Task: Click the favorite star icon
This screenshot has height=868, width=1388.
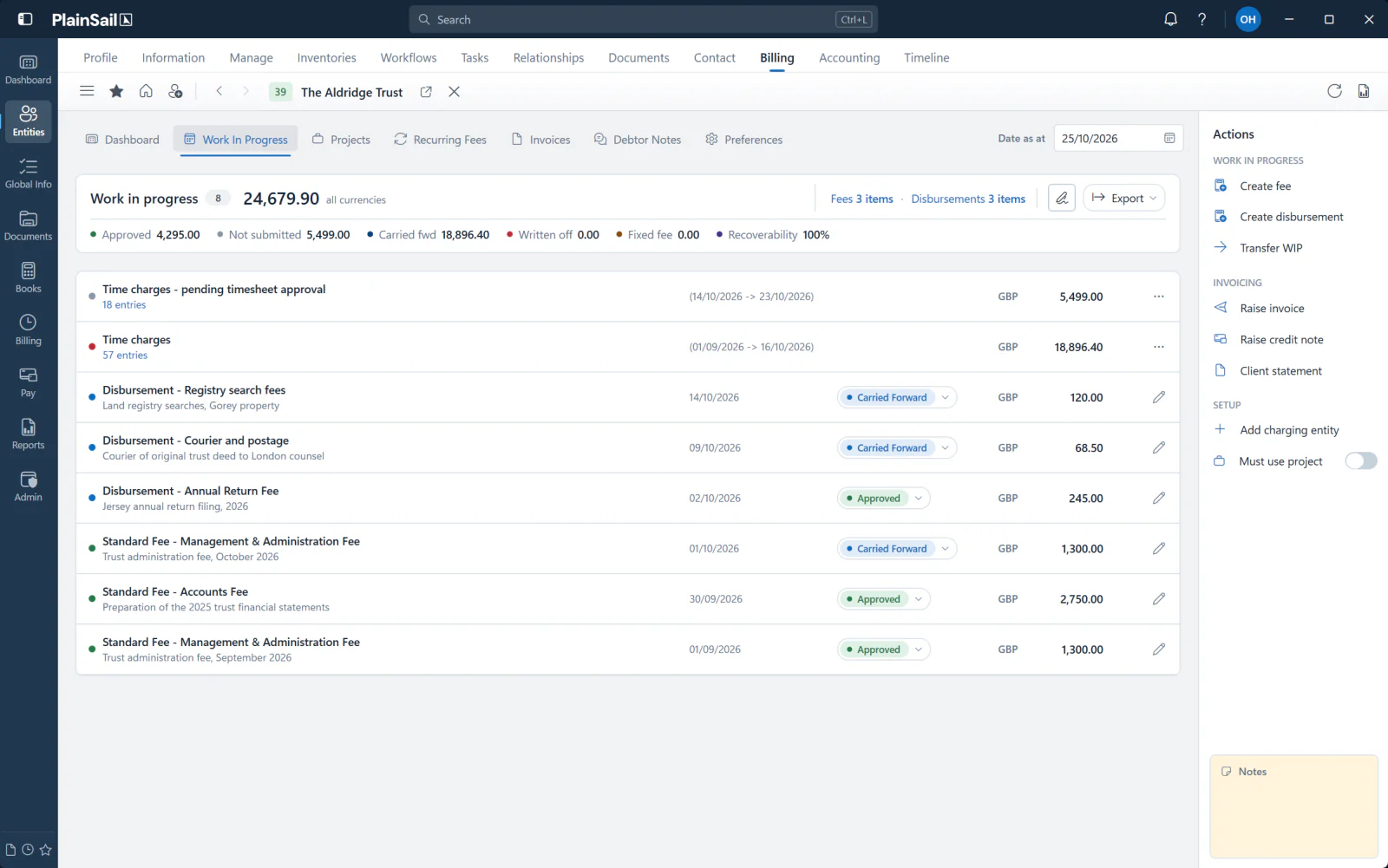Action: pyautogui.click(x=116, y=91)
